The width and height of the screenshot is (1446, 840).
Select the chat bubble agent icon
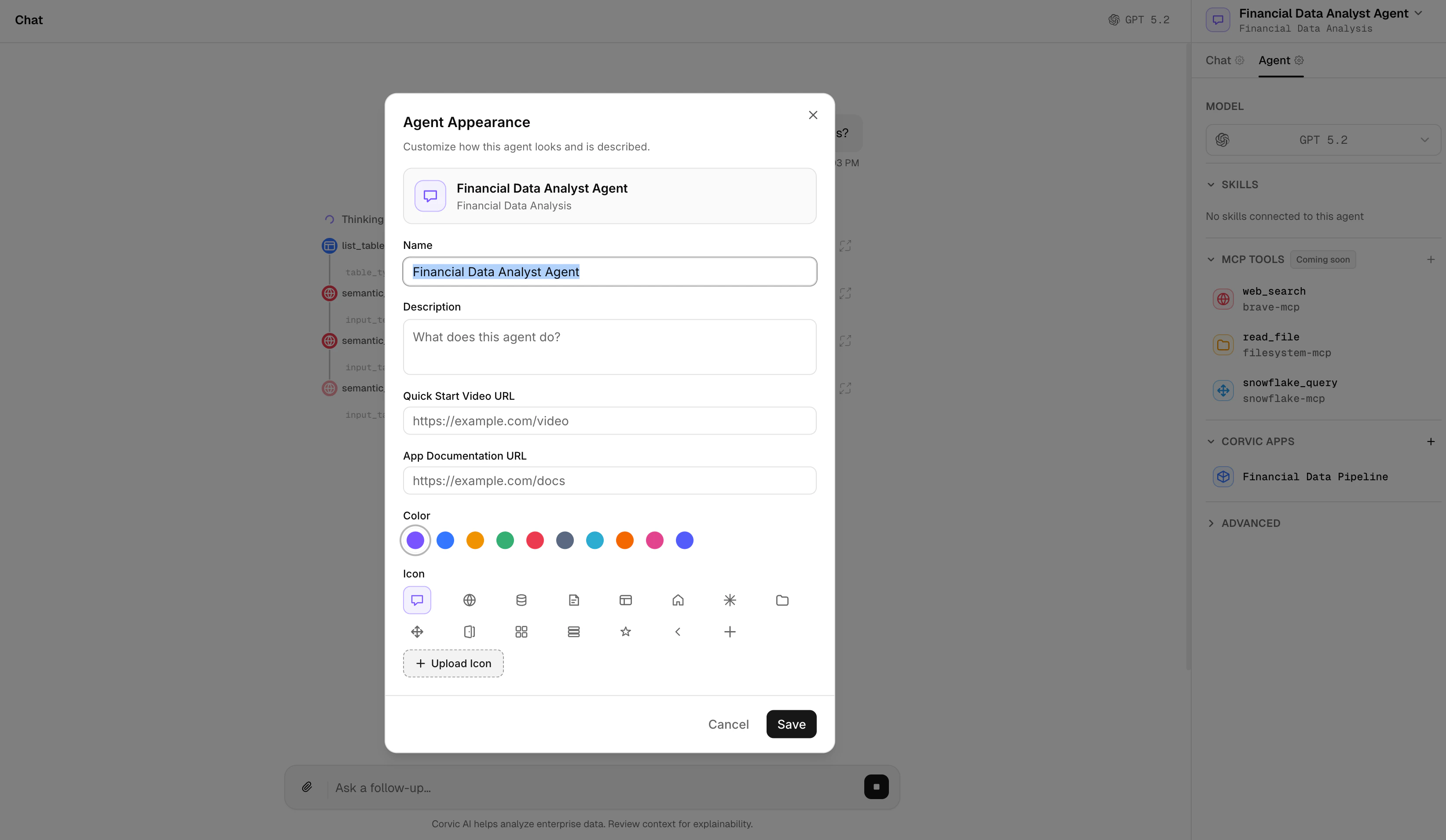click(x=417, y=600)
